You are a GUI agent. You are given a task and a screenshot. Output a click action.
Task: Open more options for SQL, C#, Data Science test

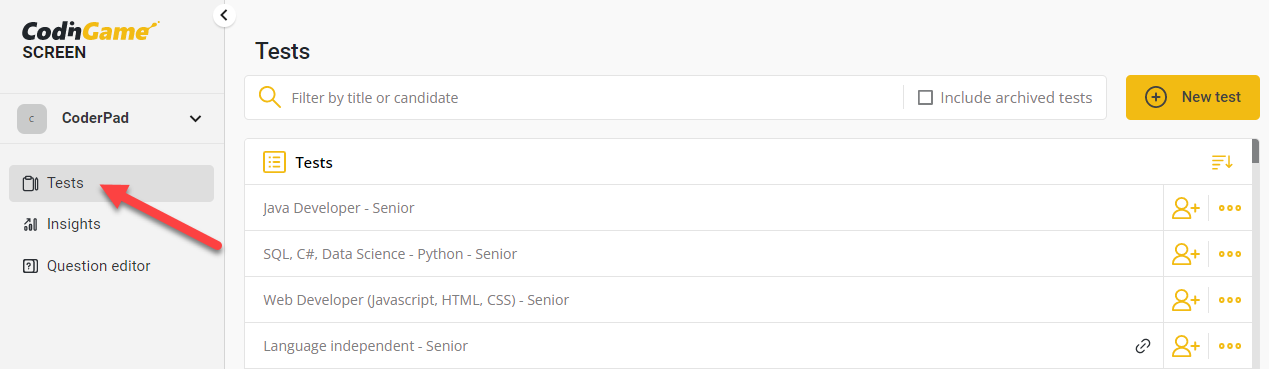click(x=1230, y=254)
